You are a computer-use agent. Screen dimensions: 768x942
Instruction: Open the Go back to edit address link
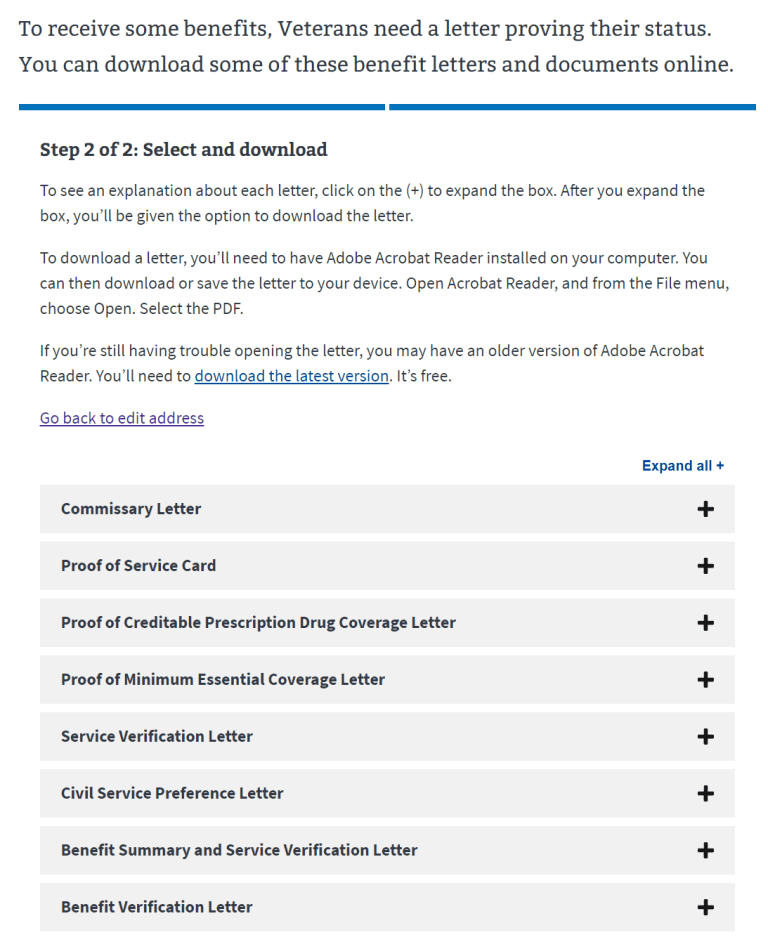(x=121, y=418)
